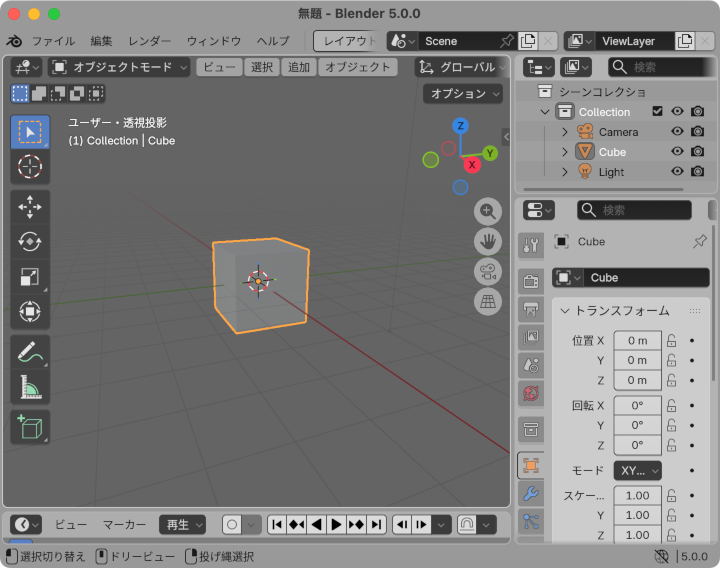This screenshot has height=568, width=720.
Task: Activate the 3D Cursor tool
Action: point(30,167)
